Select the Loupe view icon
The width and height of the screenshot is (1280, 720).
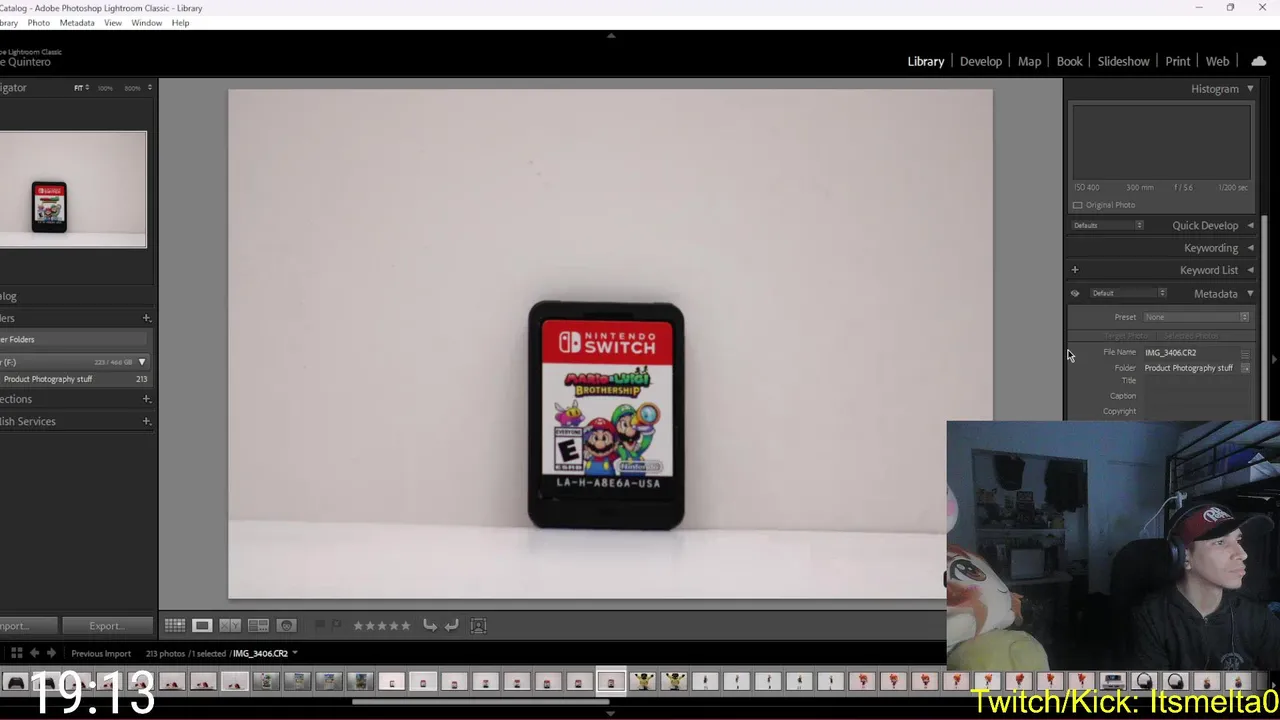click(202, 625)
